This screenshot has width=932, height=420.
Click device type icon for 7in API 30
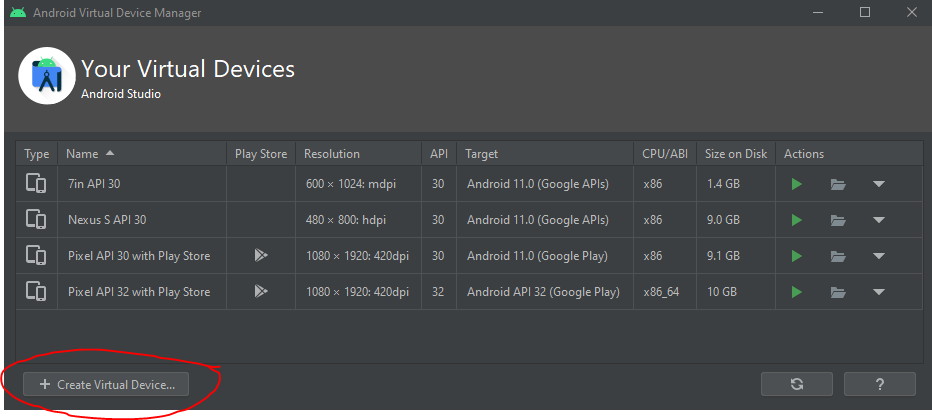click(x=36, y=184)
